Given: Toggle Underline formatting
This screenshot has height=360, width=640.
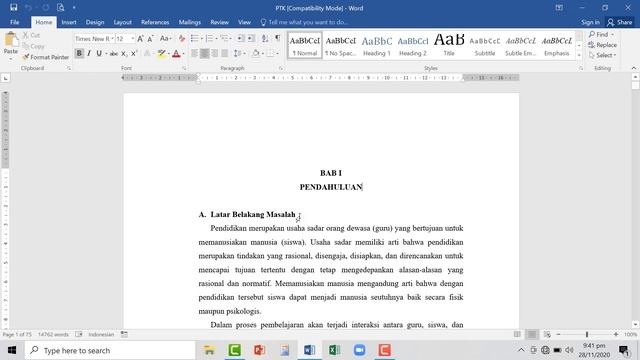Looking at the screenshot, I should (x=99, y=53).
